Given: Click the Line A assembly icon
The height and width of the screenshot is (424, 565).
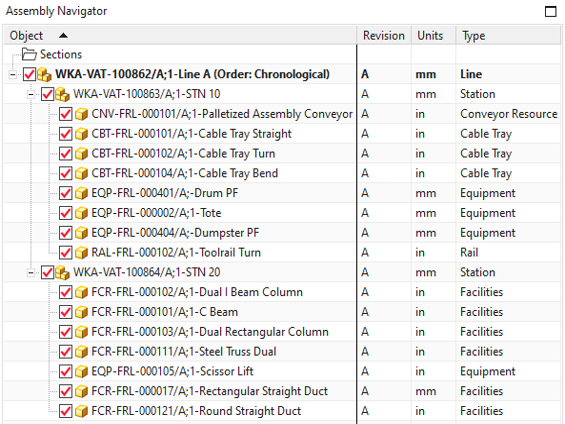Looking at the screenshot, I should pyautogui.click(x=44, y=74).
